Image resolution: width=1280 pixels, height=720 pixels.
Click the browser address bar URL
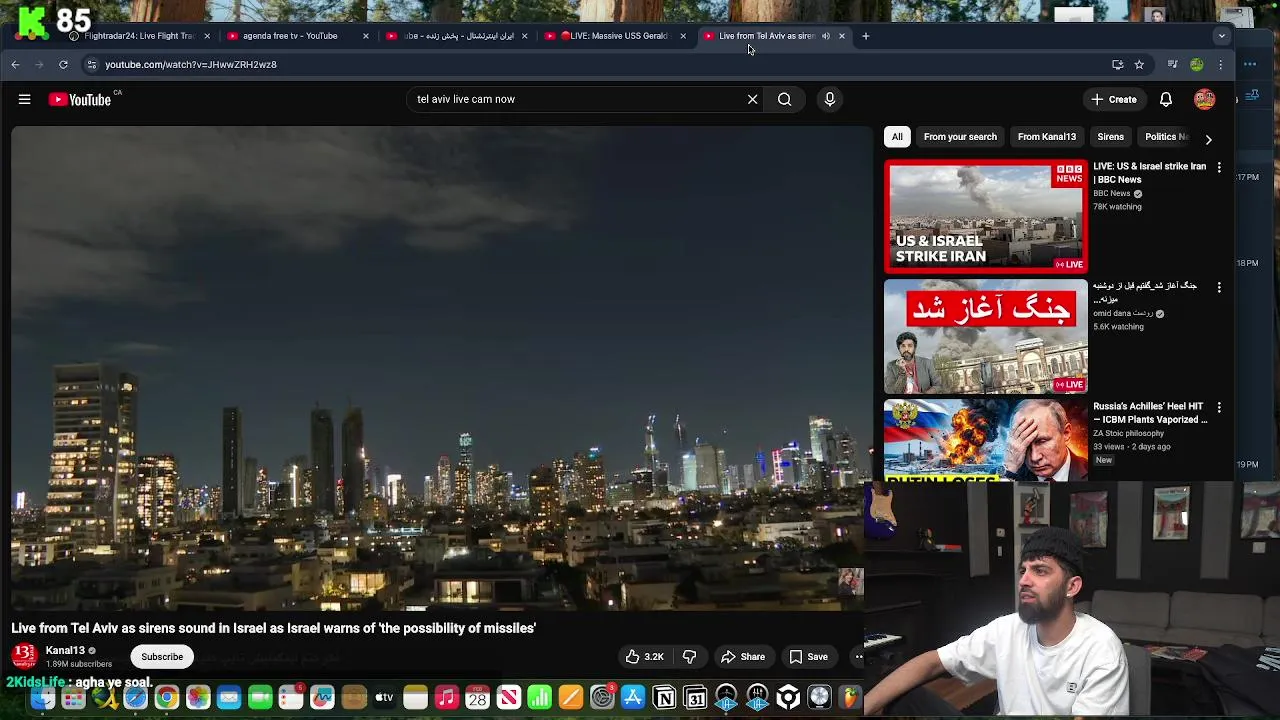click(x=191, y=64)
